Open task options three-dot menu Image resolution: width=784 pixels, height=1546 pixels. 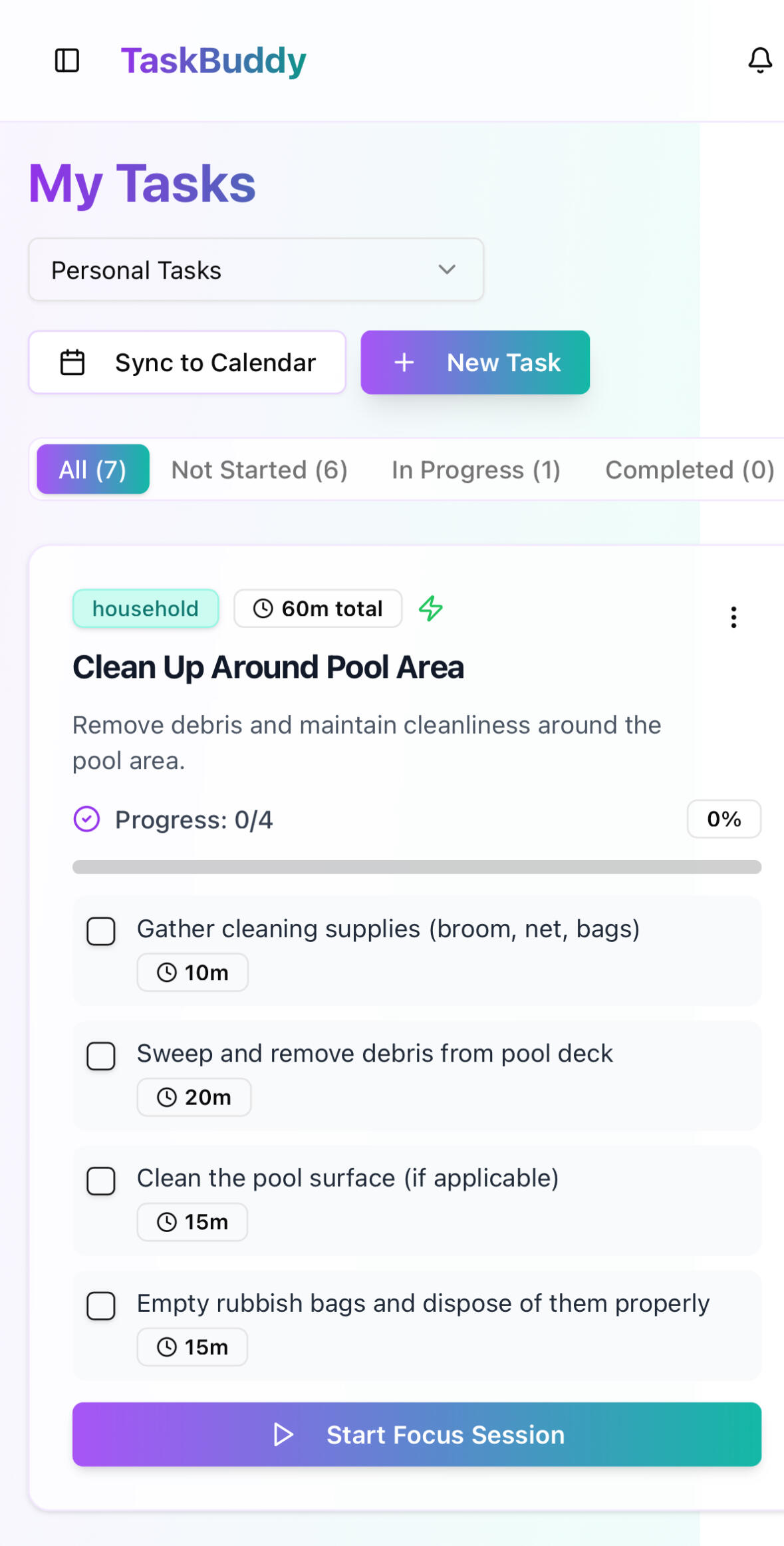click(733, 617)
